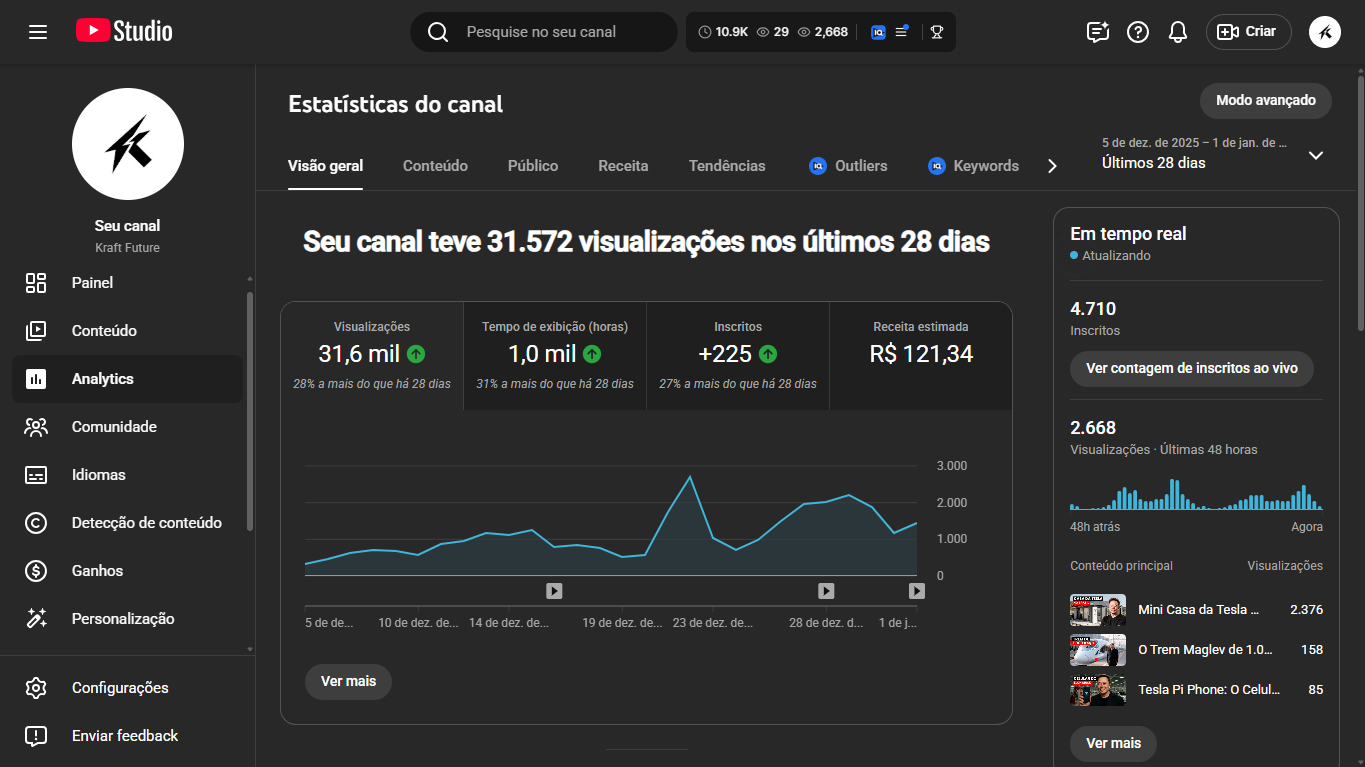This screenshot has height=767, width=1365.
Task: Open Personalização in the sidebar
Action: tap(122, 619)
